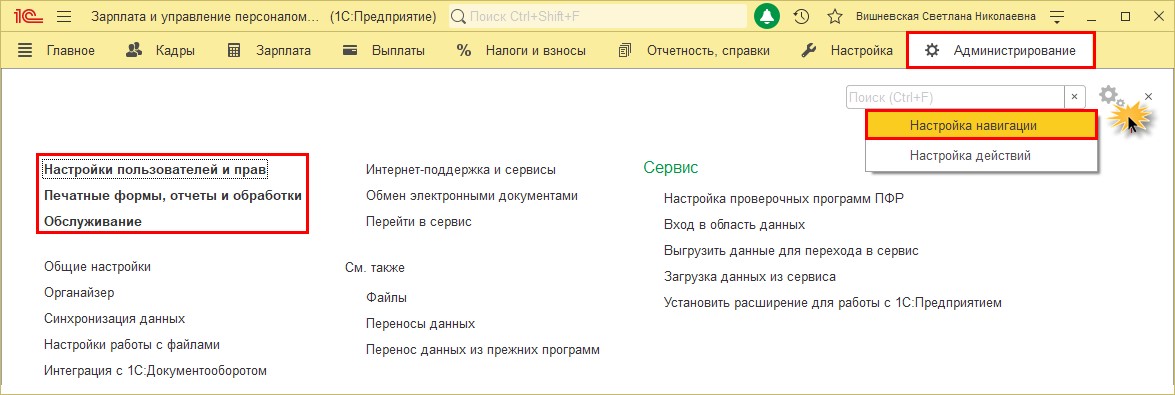This screenshot has width=1175, height=395.
Task: Open Печатные формы, отчеты и обработки
Action: [173, 196]
